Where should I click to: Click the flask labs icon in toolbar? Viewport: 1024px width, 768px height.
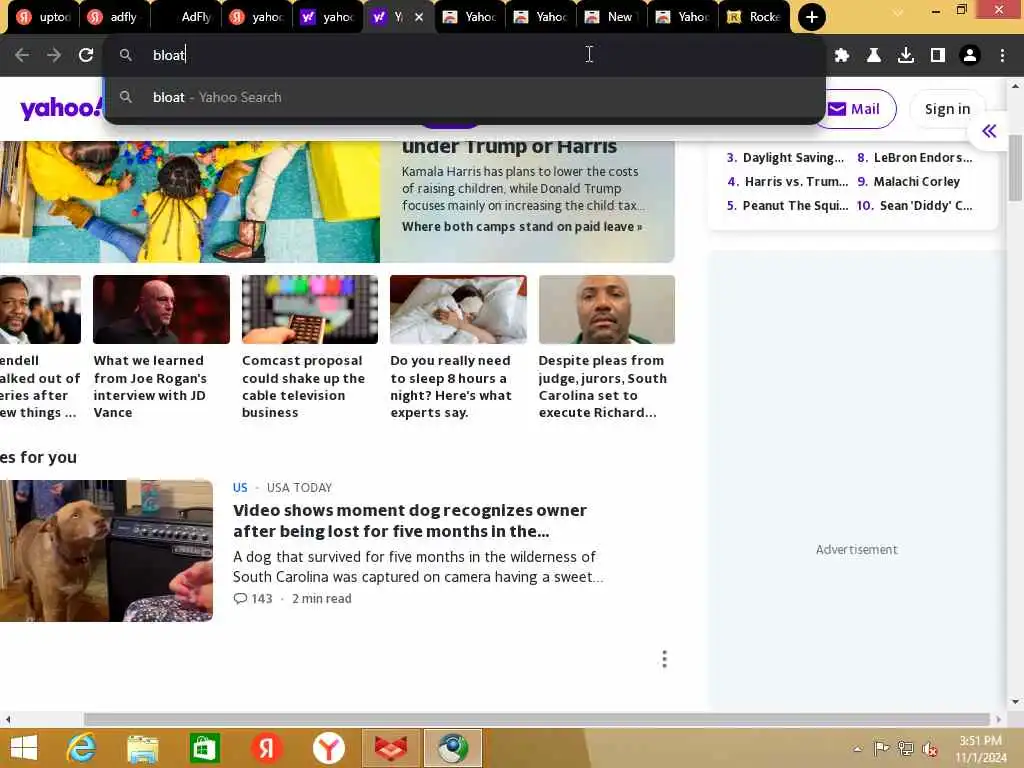pyautogui.click(x=874, y=56)
